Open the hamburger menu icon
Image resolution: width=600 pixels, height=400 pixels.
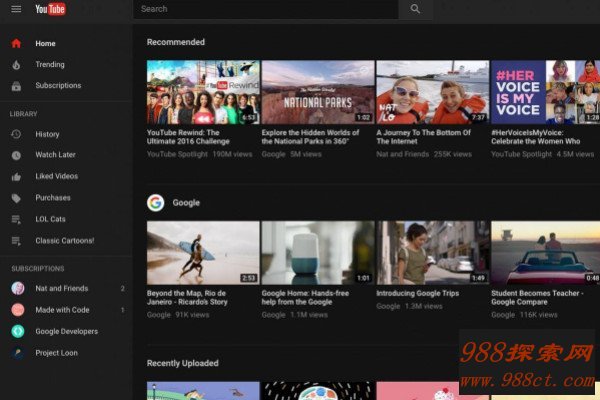(16, 9)
